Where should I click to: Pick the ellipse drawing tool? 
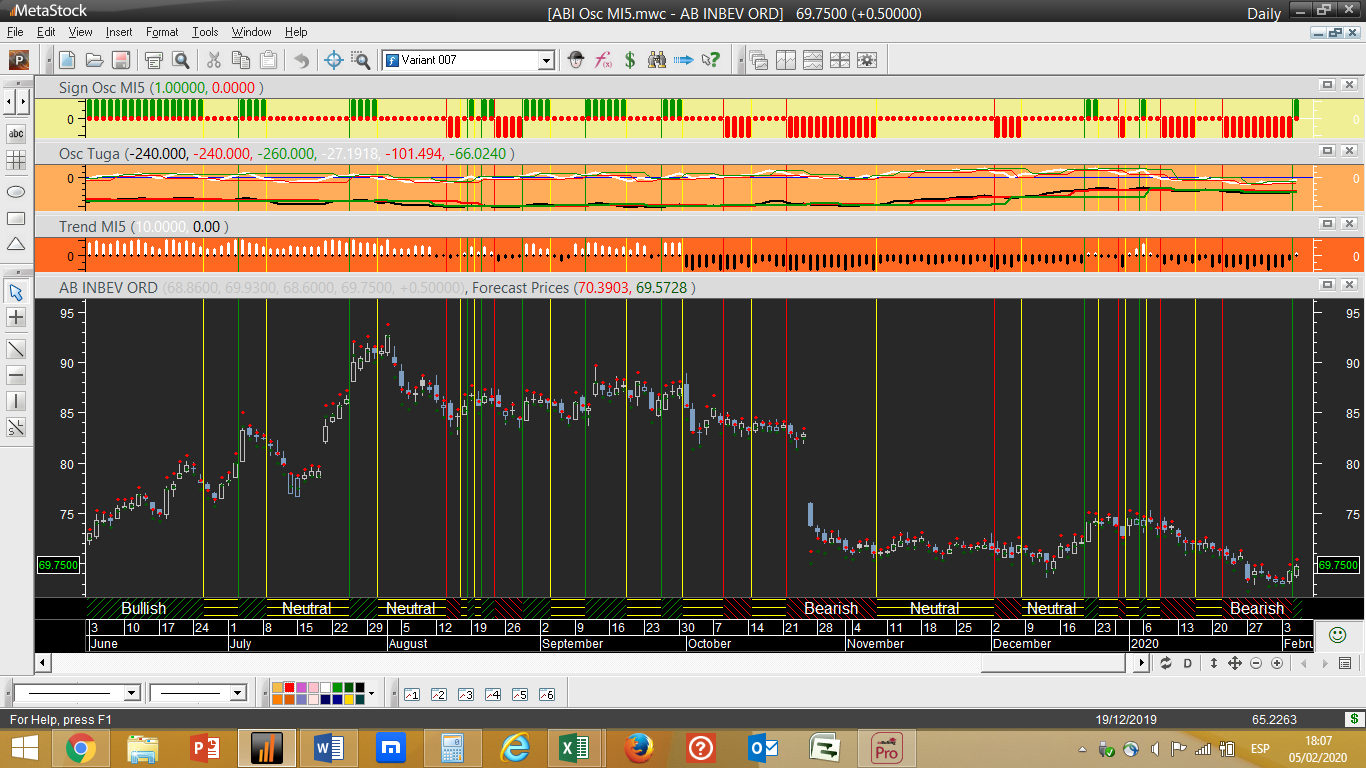click(x=16, y=191)
